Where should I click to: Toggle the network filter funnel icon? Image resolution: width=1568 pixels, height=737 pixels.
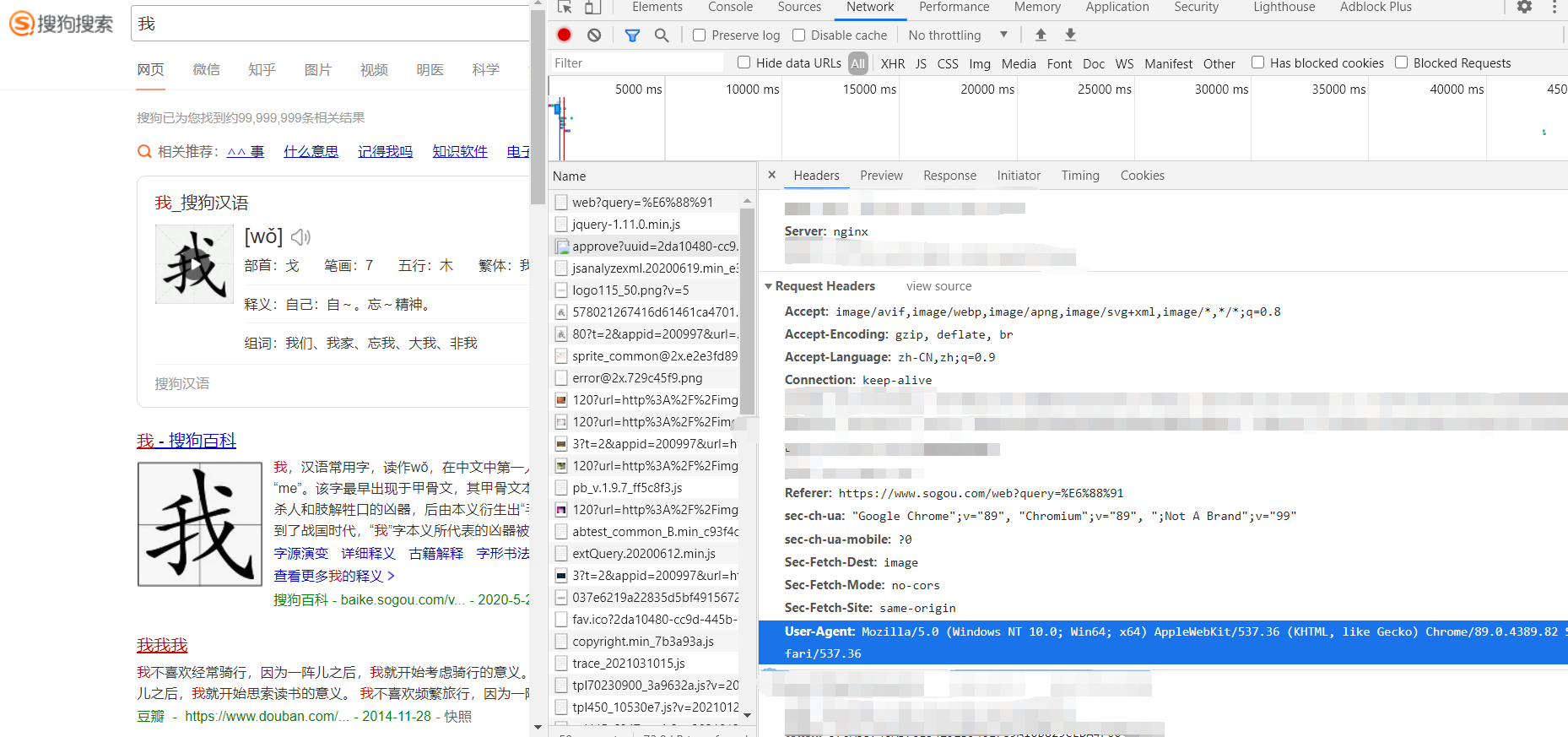coord(632,35)
